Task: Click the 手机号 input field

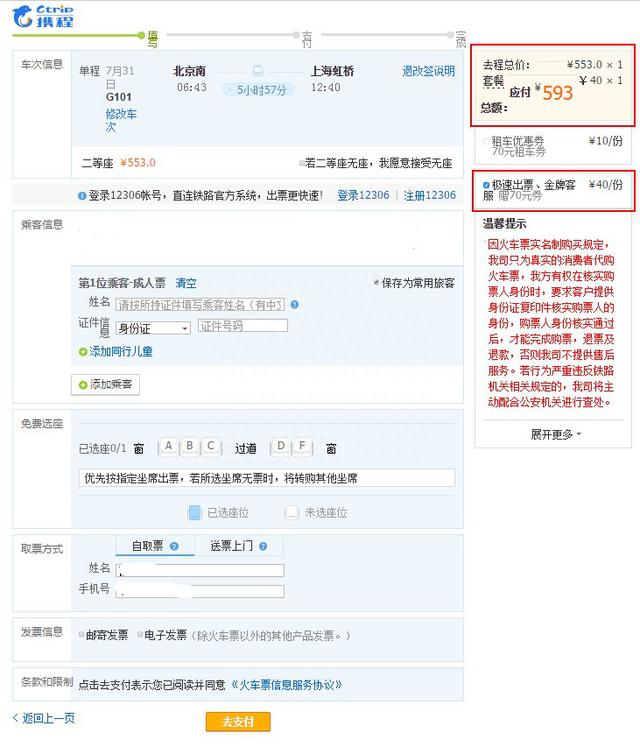Action: pos(200,591)
